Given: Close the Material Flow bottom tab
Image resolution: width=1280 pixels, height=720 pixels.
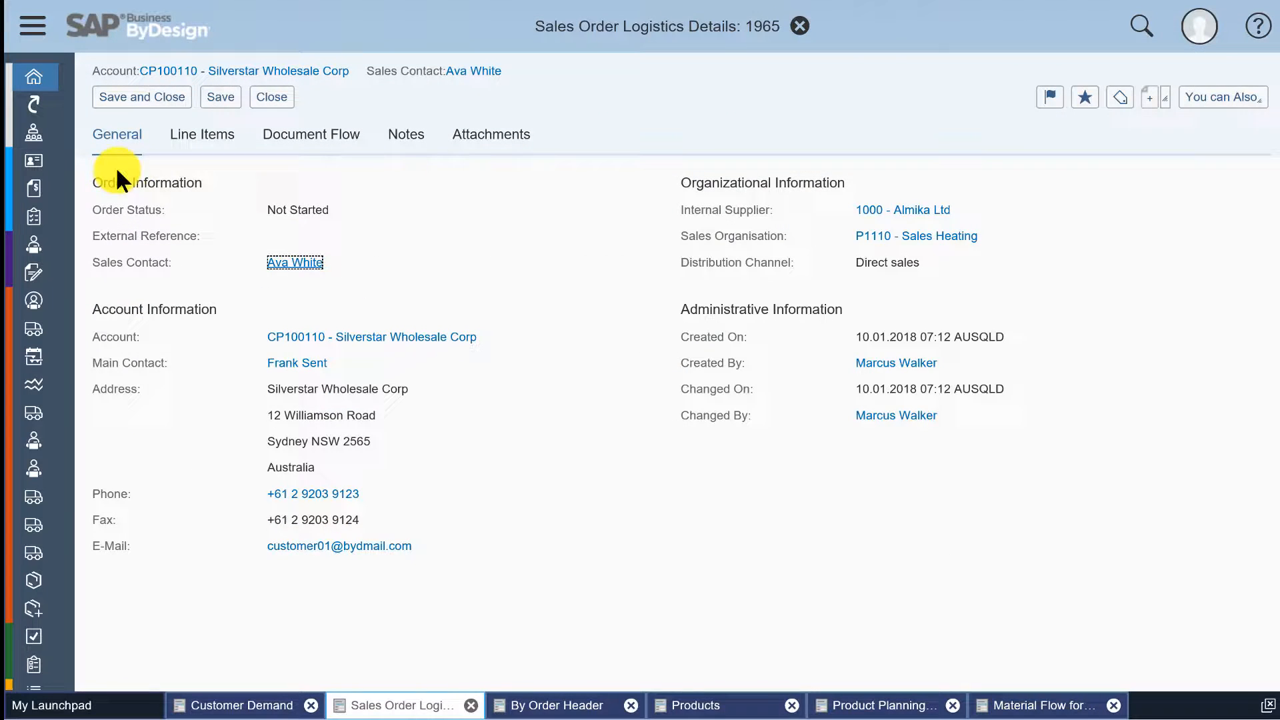Looking at the screenshot, I should click(1113, 705).
